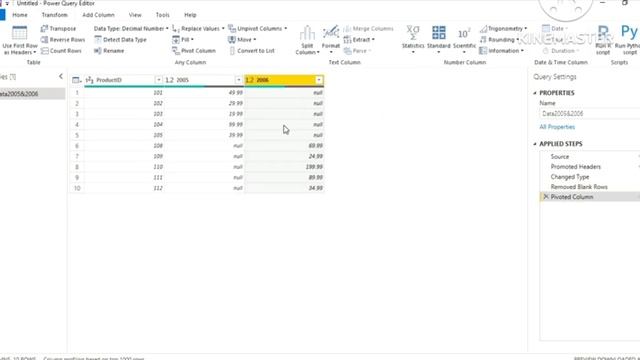
Task: Select the Data2005&2006 query in list
Action: pyautogui.click(x=32, y=93)
